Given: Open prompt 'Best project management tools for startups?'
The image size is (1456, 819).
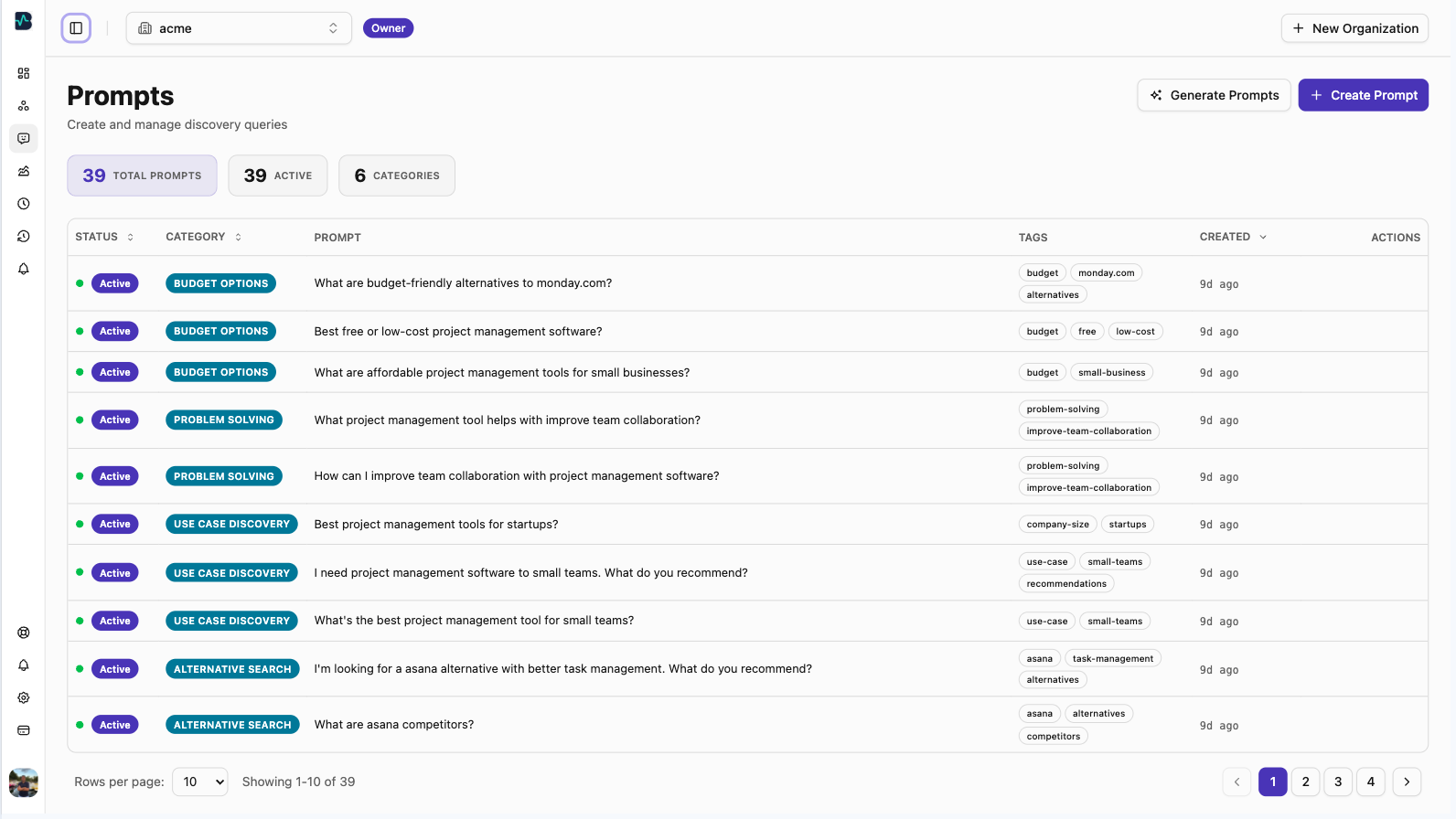Looking at the screenshot, I should (x=436, y=524).
